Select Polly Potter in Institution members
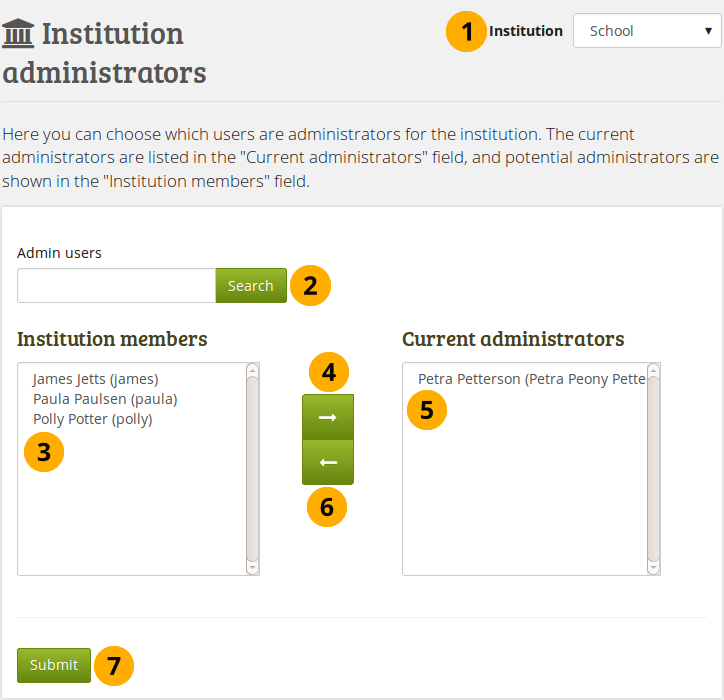 coord(92,419)
